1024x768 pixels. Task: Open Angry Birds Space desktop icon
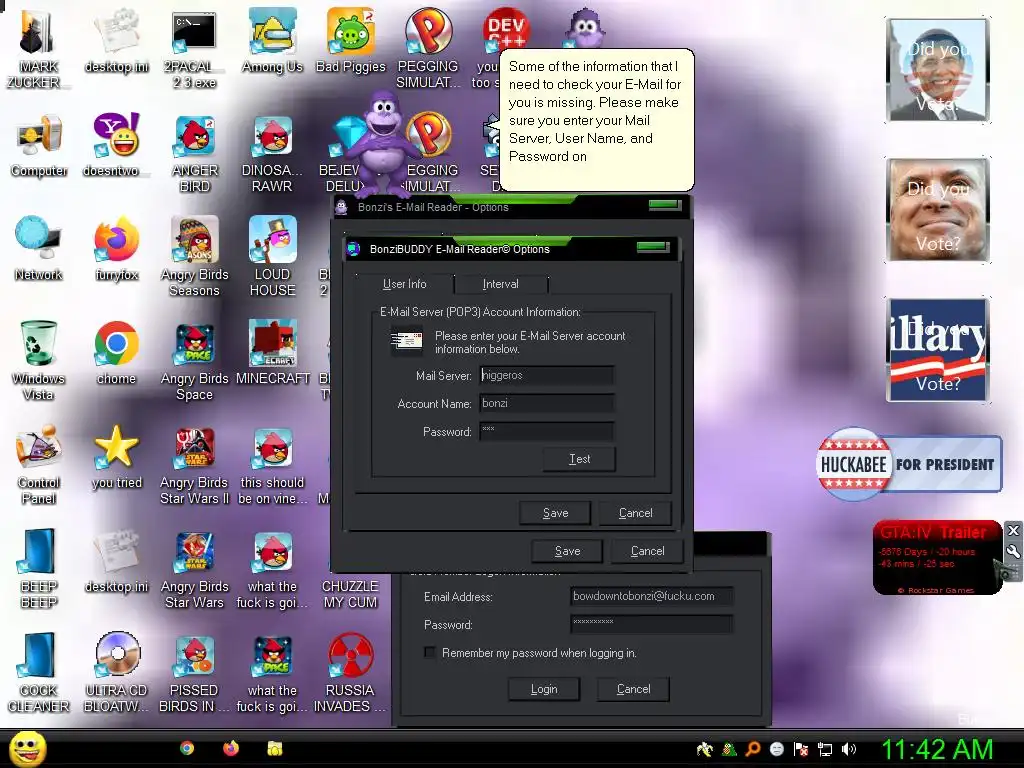coord(194,360)
